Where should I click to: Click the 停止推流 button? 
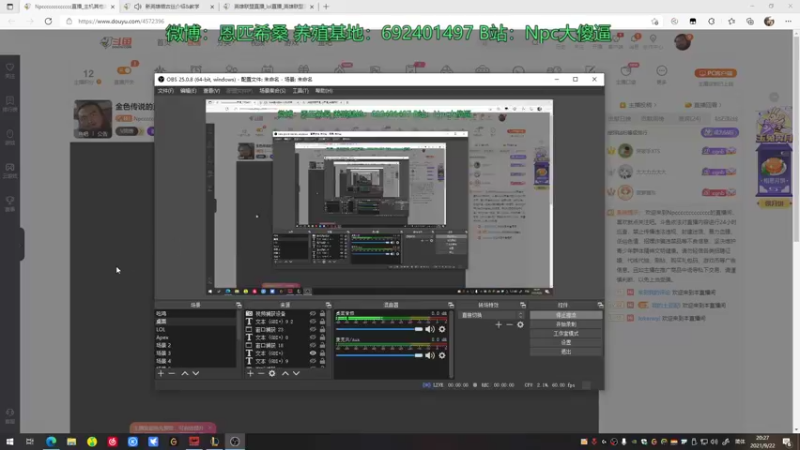pyautogui.click(x=566, y=315)
